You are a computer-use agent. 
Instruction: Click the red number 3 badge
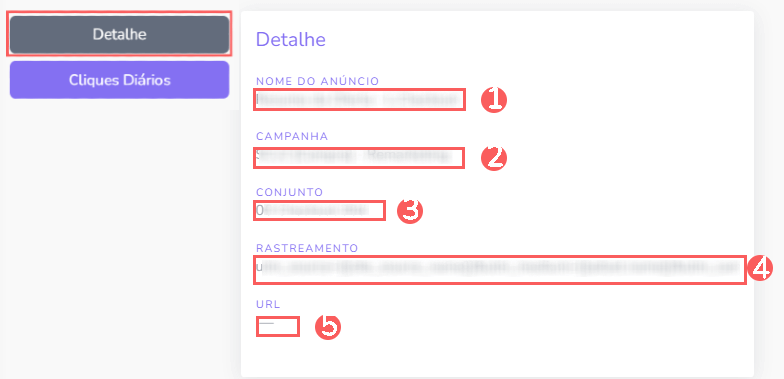[410, 210]
